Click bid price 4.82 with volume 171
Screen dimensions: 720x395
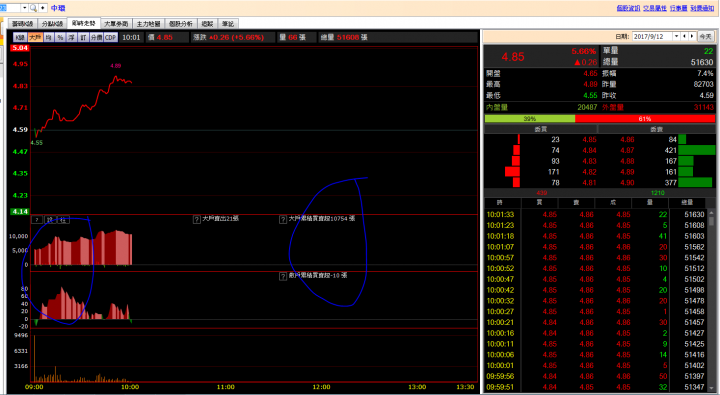[589, 172]
